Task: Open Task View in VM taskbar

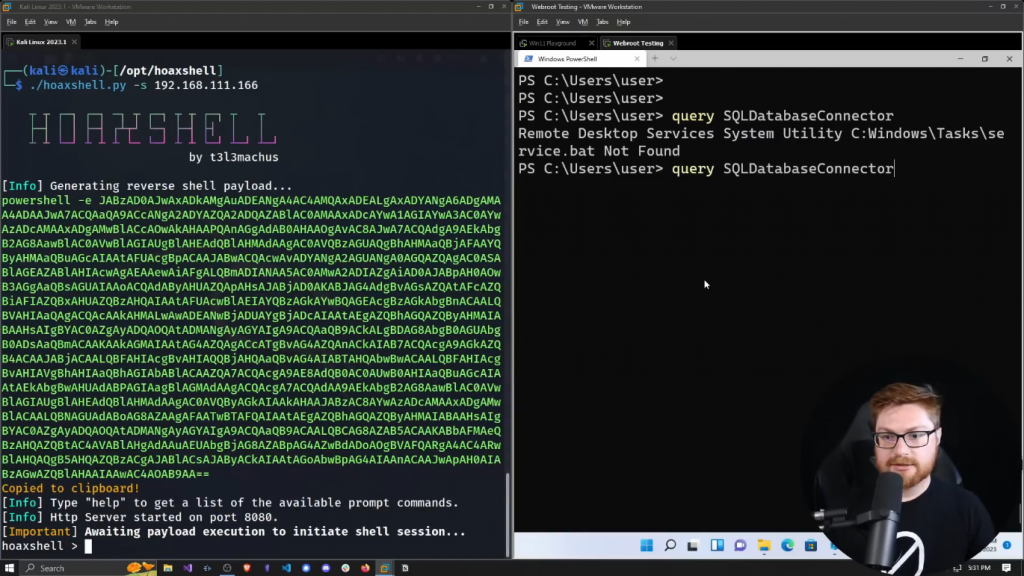Action: pyautogui.click(x=693, y=545)
